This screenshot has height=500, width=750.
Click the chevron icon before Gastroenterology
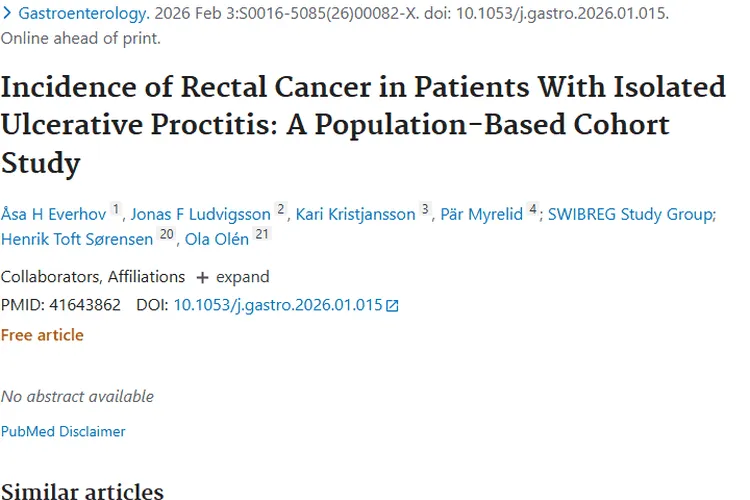tap(7, 15)
